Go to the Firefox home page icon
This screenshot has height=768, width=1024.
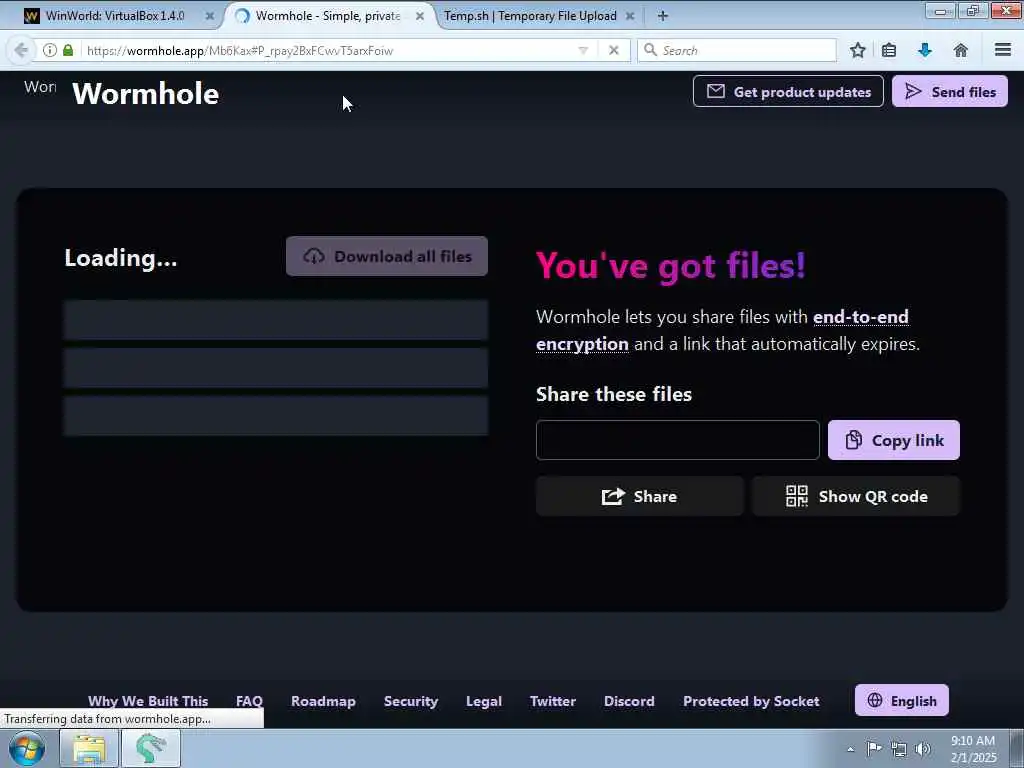961,50
